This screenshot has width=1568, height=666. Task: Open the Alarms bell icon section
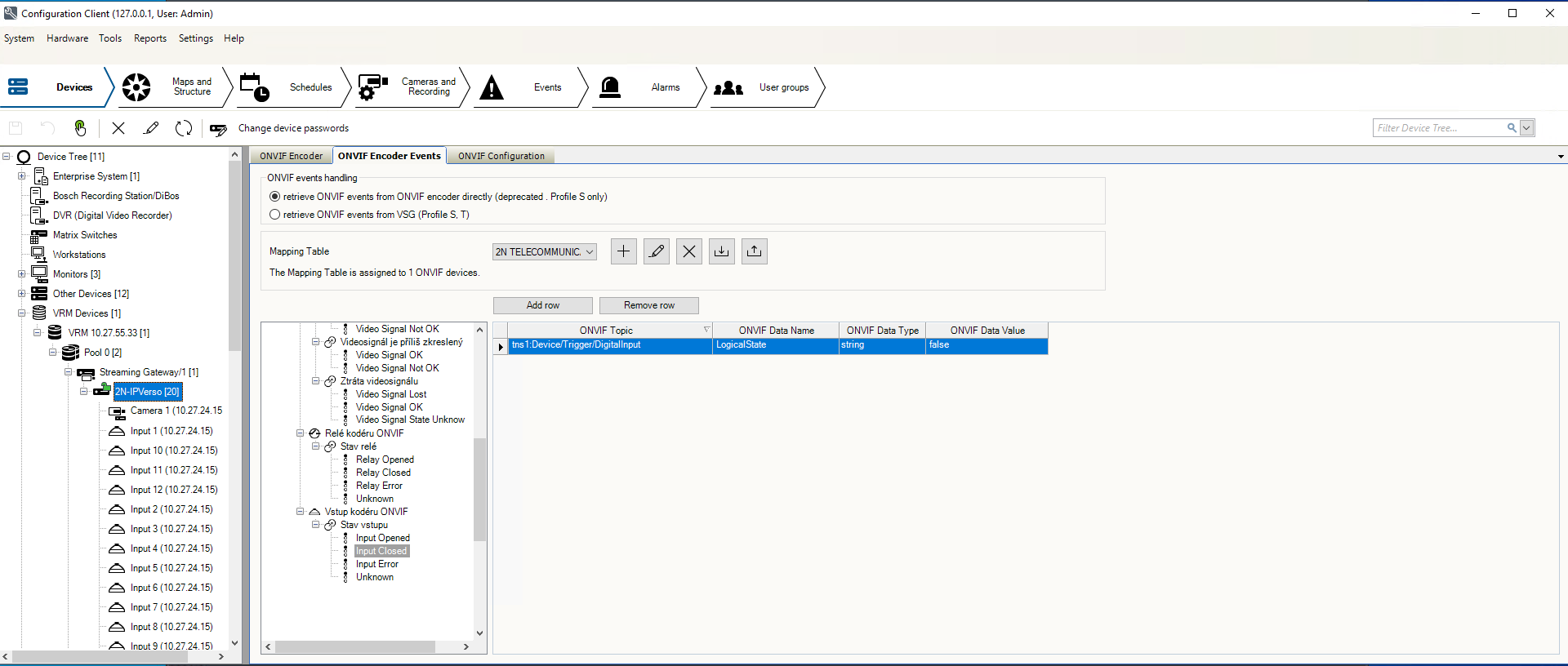point(610,87)
